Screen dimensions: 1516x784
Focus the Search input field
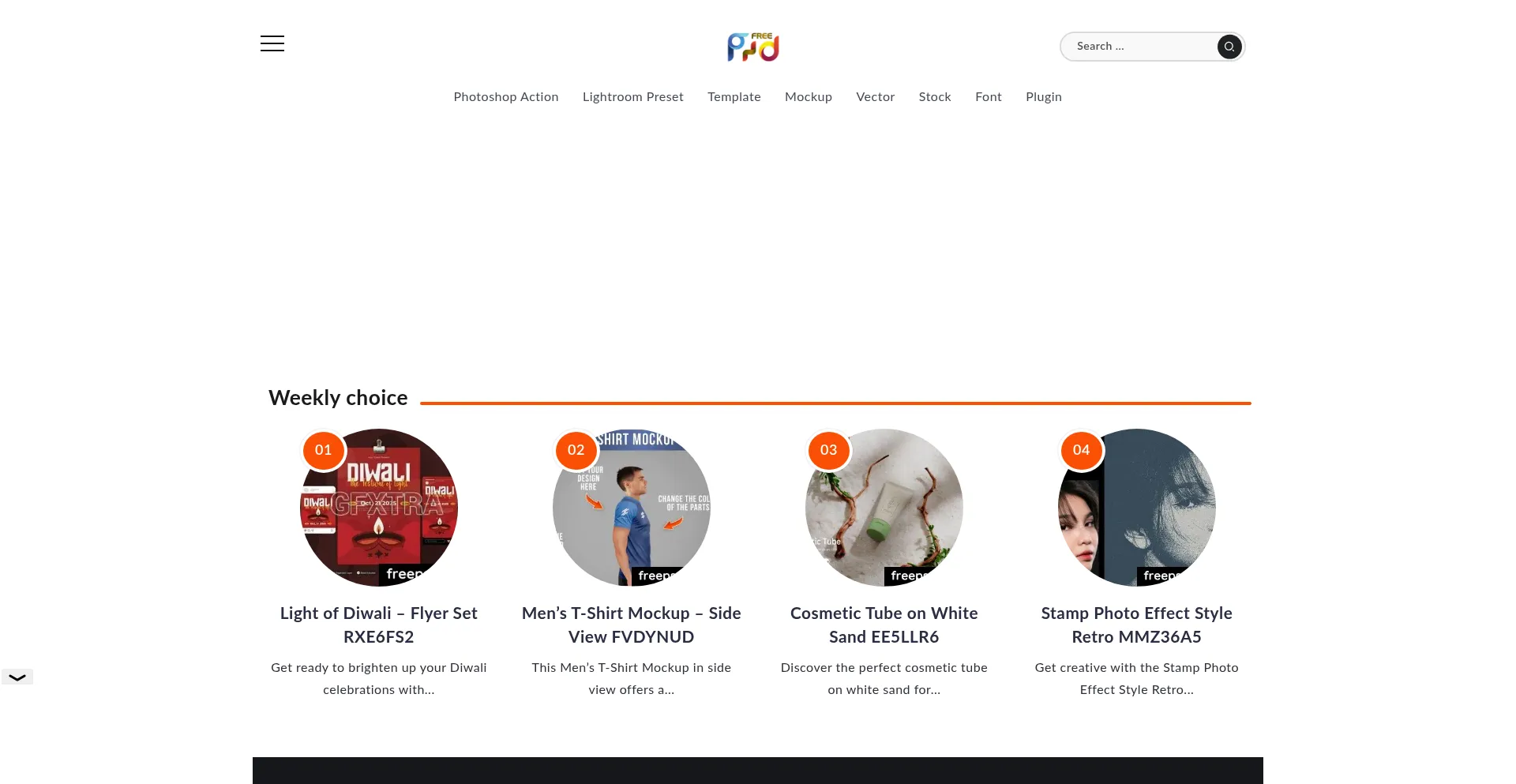(x=1141, y=47)
